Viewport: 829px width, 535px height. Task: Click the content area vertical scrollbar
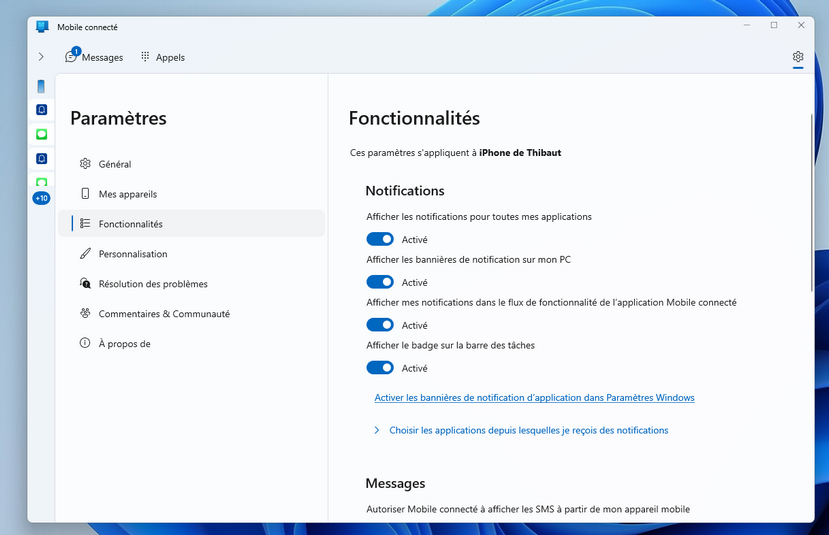[x=812, y=202]
